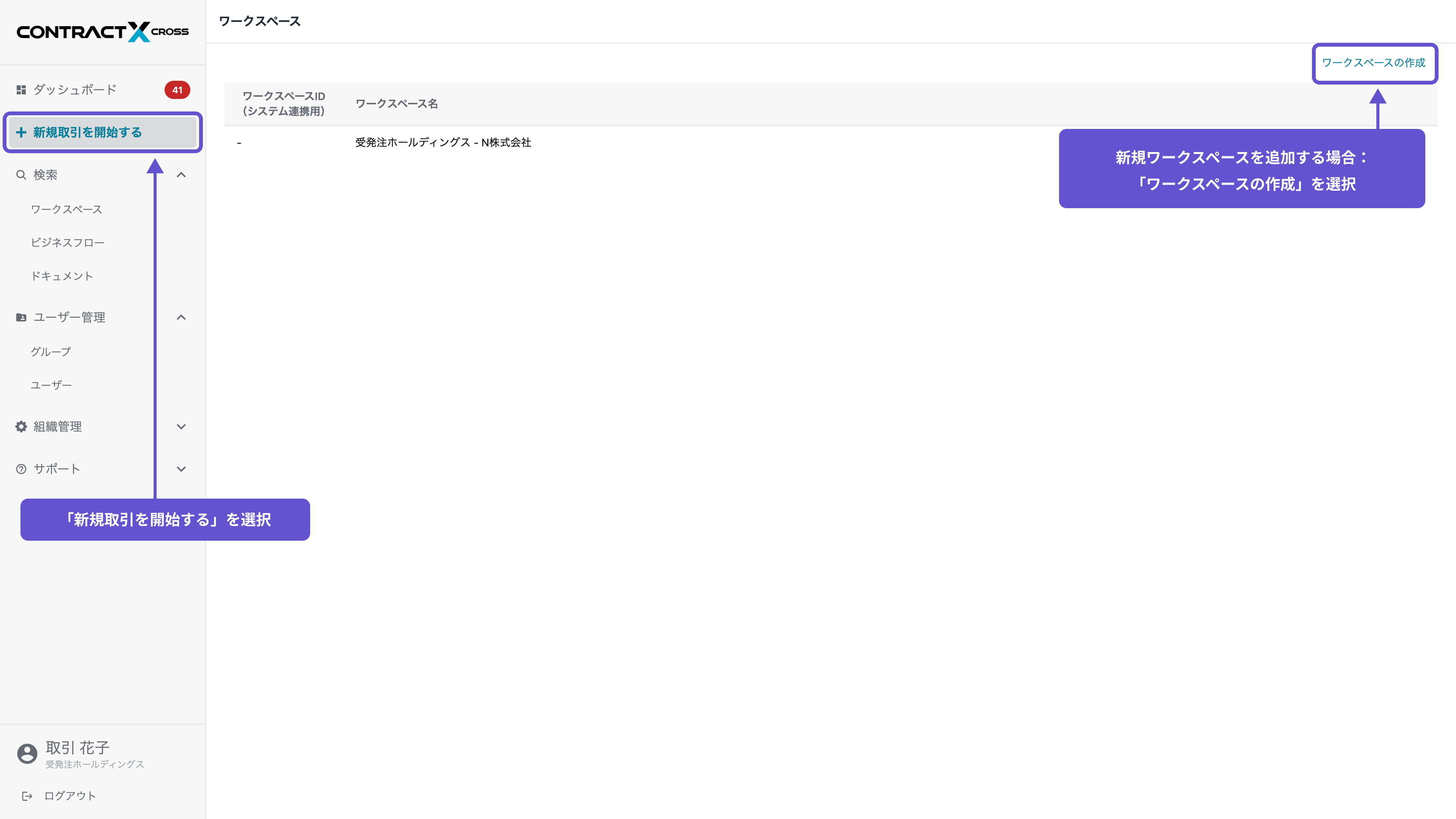Collapse the 検索 section chevron

tap(181, 175)
